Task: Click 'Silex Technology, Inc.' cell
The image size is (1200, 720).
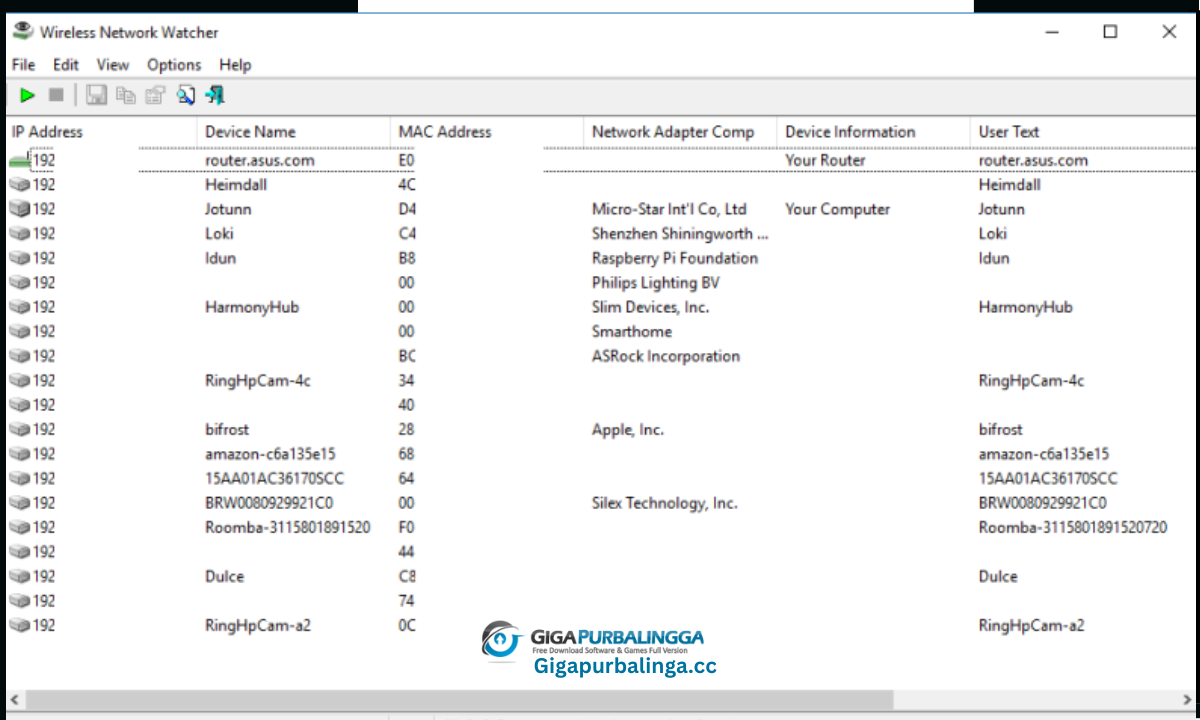Action: point(664,503)
